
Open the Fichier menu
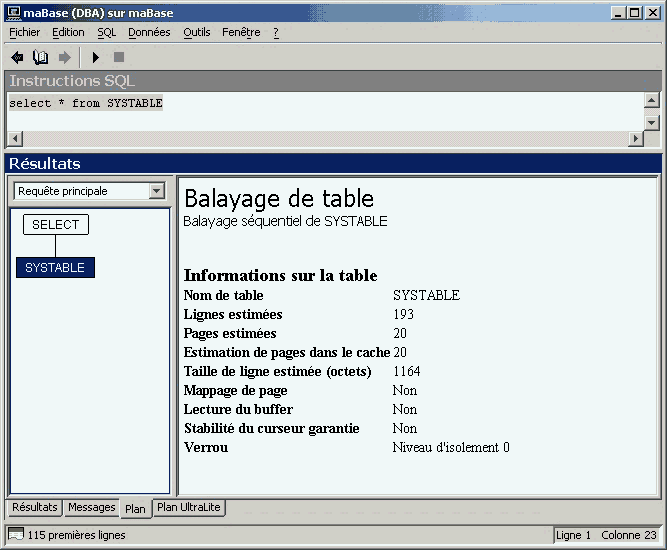(24, 32)
